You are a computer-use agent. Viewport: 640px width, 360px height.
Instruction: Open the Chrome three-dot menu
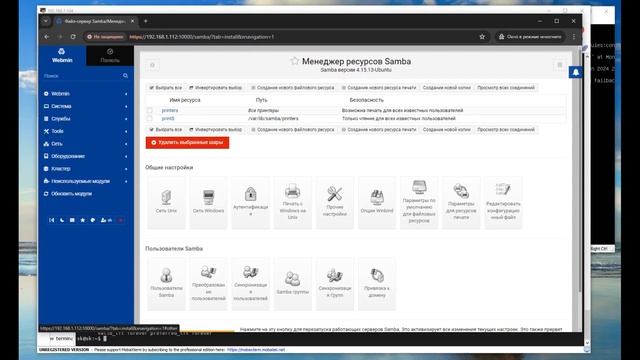pos(573,37)
